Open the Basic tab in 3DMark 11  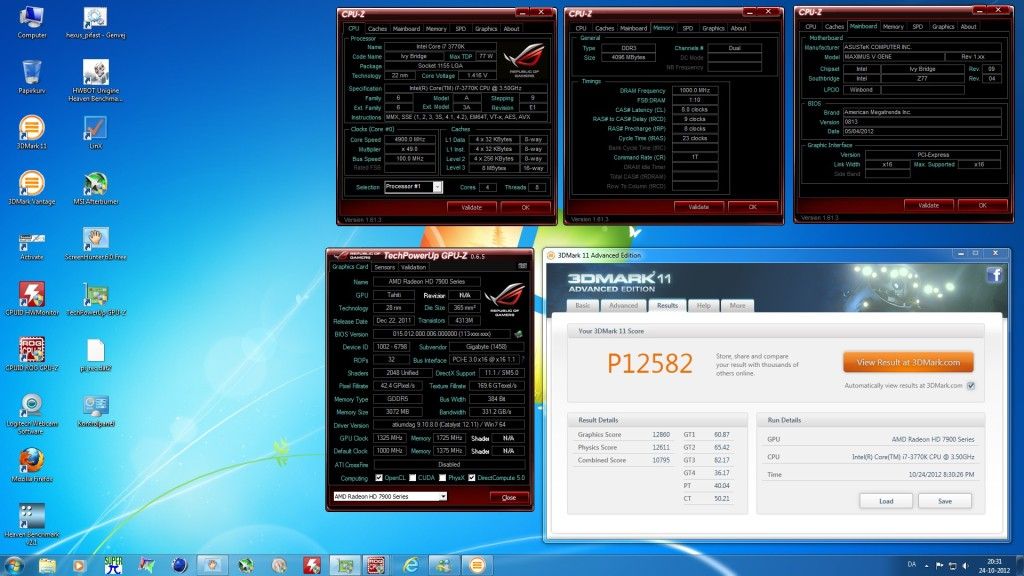(583, 306)
